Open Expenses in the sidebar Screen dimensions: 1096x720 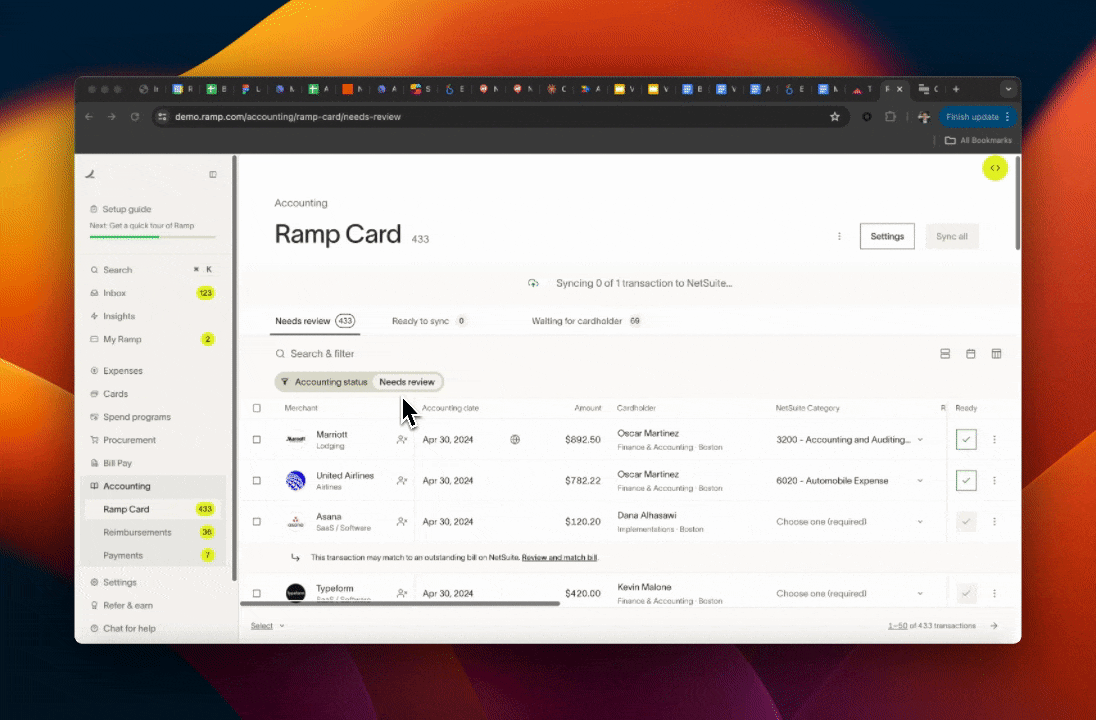coord(123,370)
